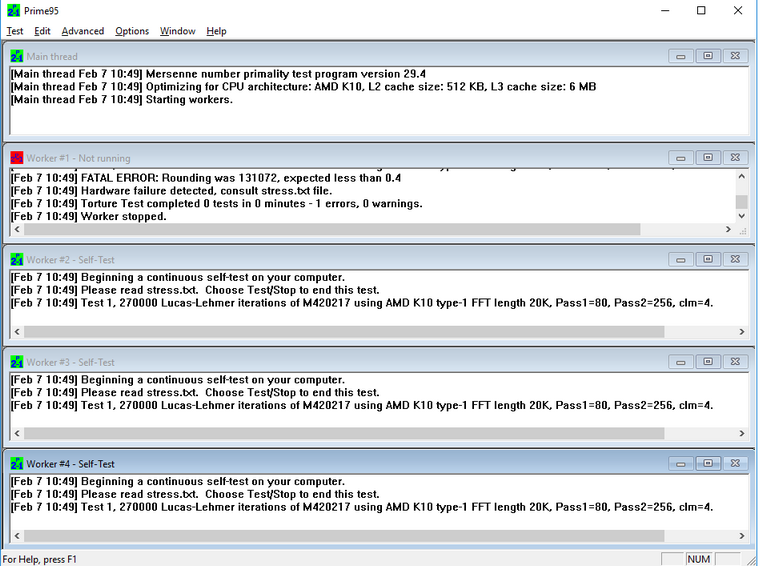This screenshot has height=566, width=762.
Task: Click Worker #2 Test 1 Lucas-Lehmer iterations line
Action: coord(362,303)
